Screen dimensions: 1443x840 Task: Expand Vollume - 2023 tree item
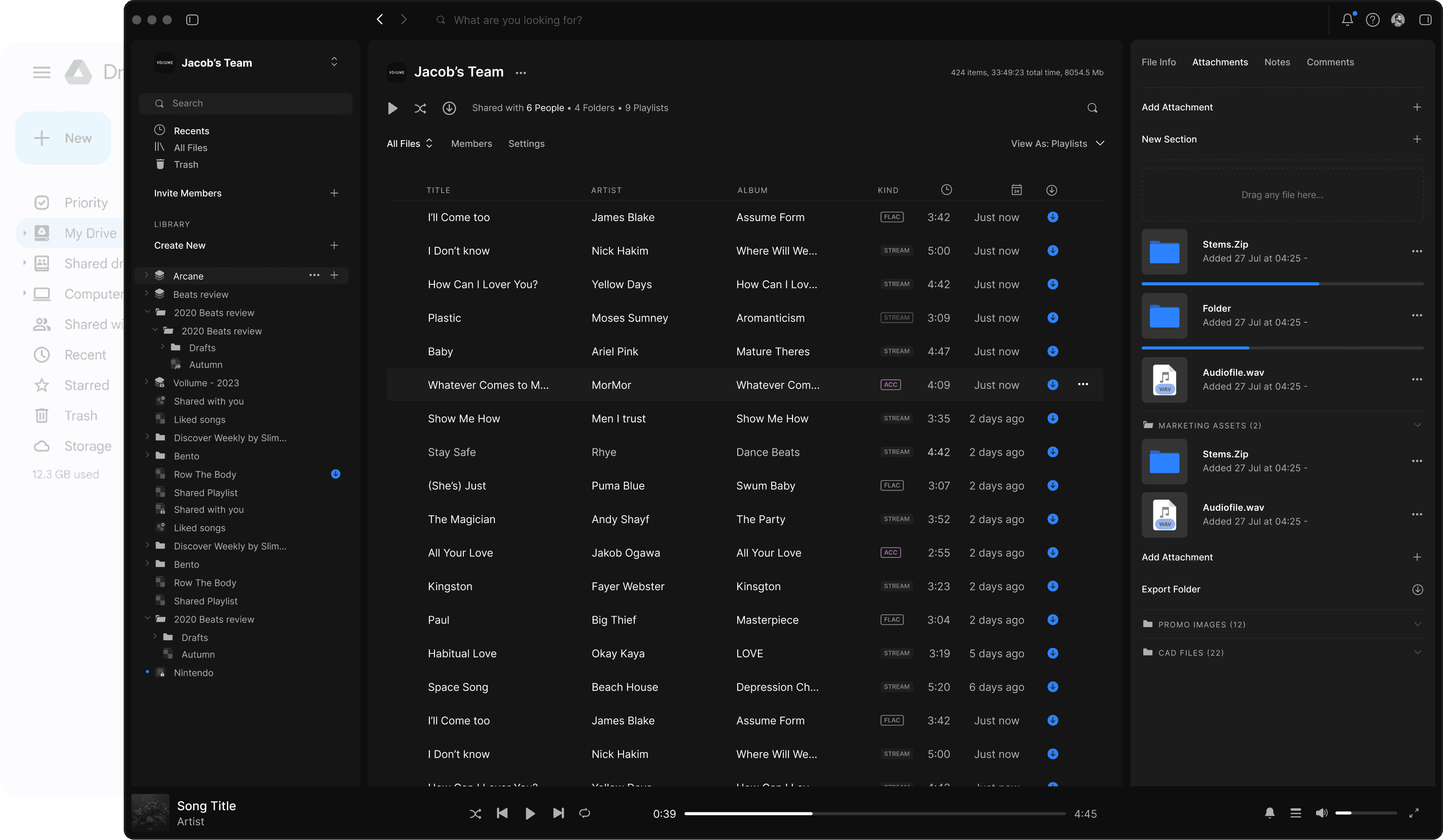click(x=146, y=382)
